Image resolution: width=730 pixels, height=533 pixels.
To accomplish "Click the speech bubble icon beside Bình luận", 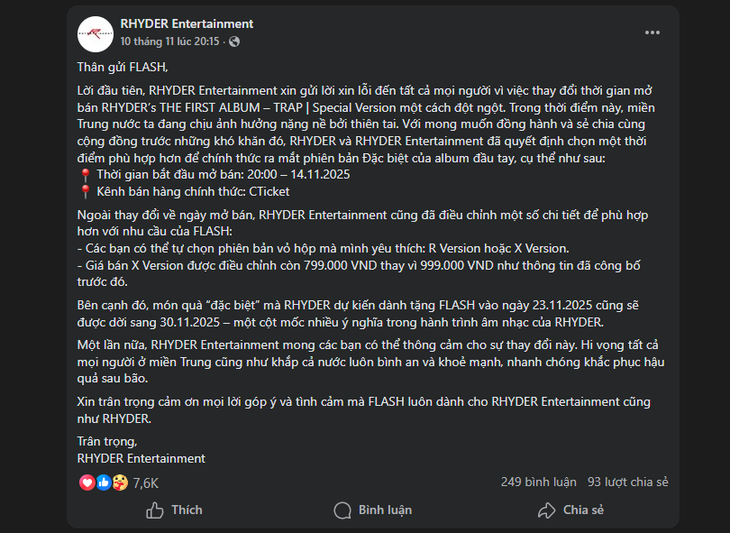I will coord(343,510).
